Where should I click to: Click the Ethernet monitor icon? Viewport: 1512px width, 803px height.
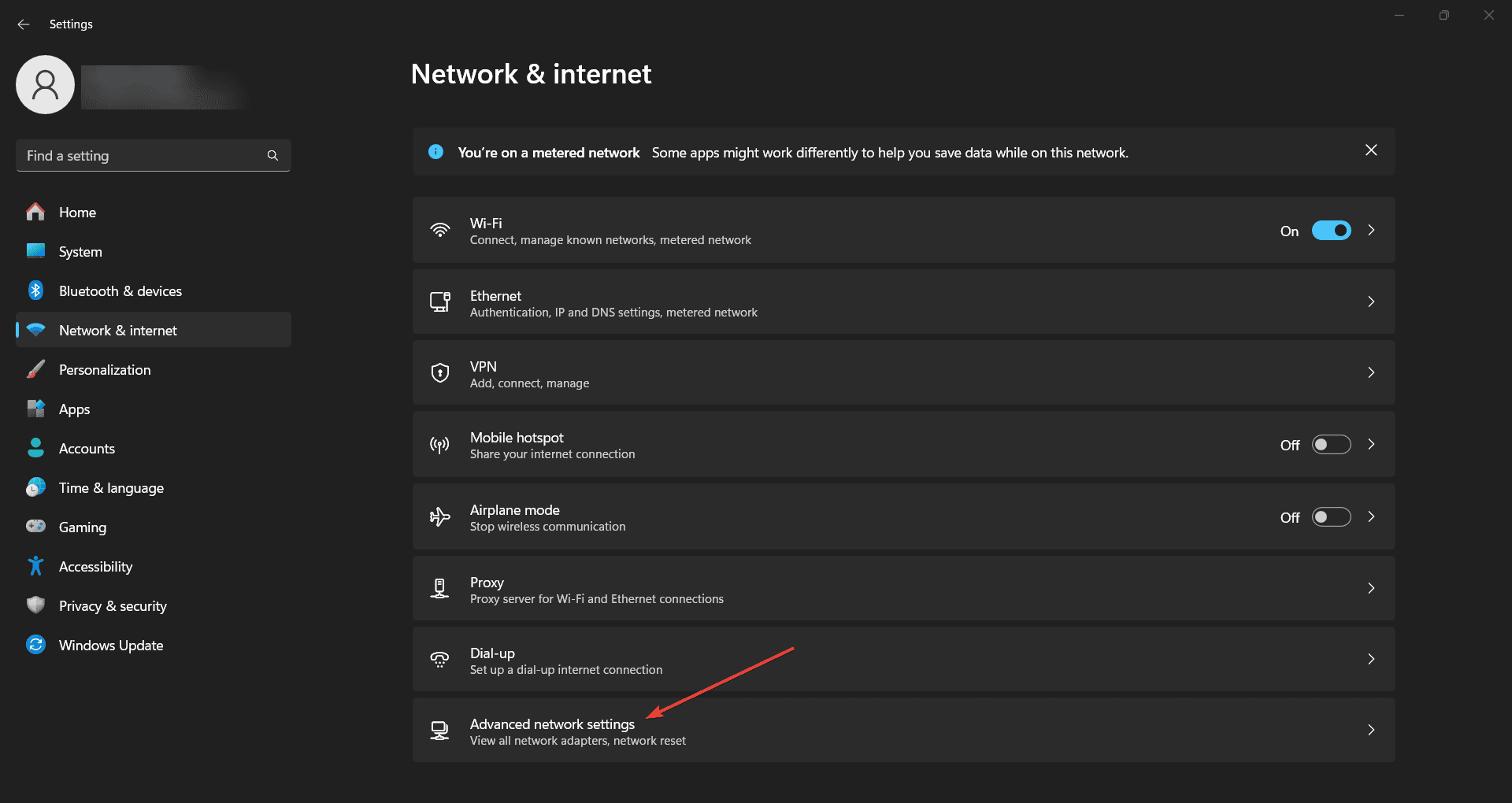pos(439,302)
